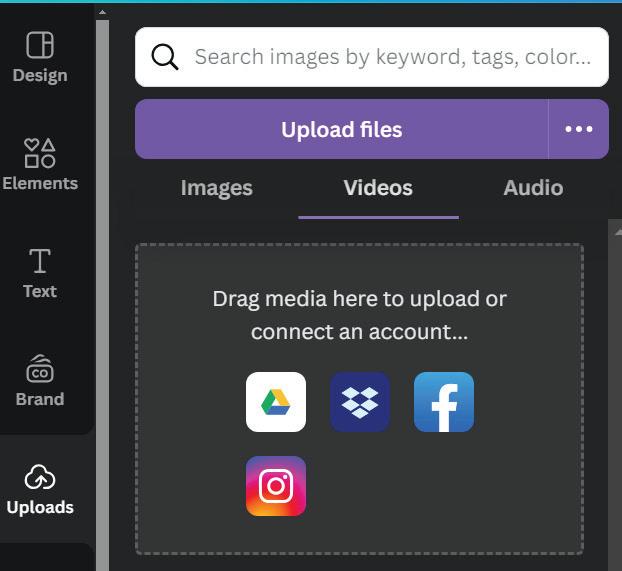This screenshot has width=622, height=571.
Task: Switch to the Images tab
Action: click(x=217, y=188)
